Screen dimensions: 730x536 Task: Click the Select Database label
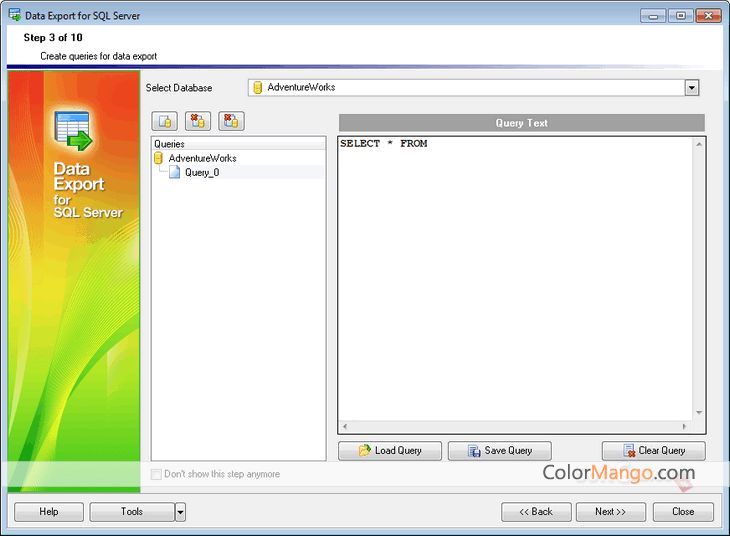tap(179, 88)
